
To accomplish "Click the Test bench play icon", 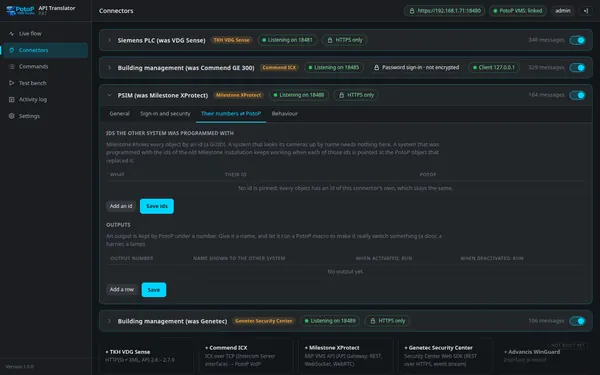I will [x=11, y=83].
